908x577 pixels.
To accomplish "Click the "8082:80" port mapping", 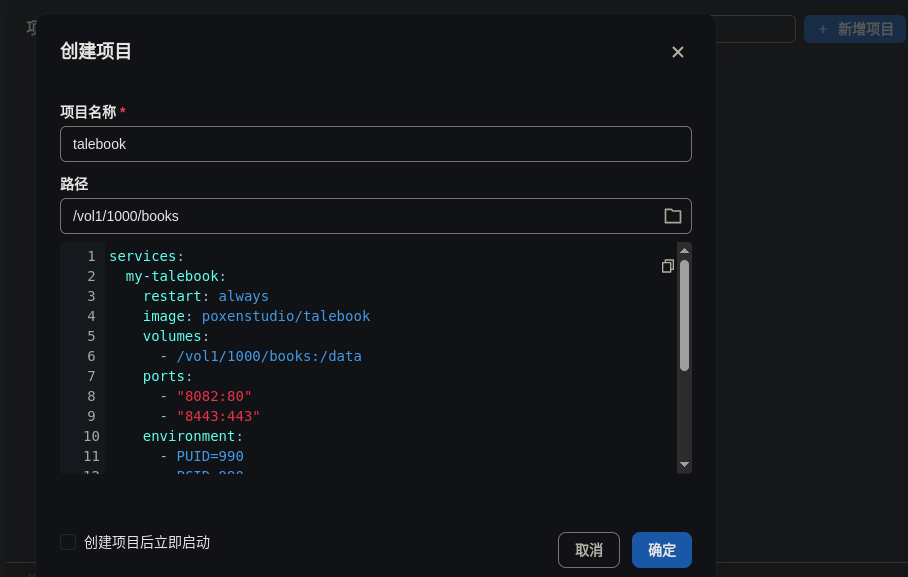I will coord(214,396).
